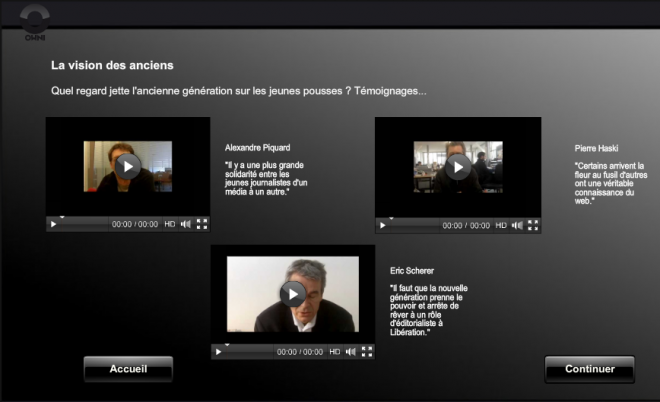Open Eric Scherer video in fullscreen
The height and width of the screenshot is (402, 660).
367,352
